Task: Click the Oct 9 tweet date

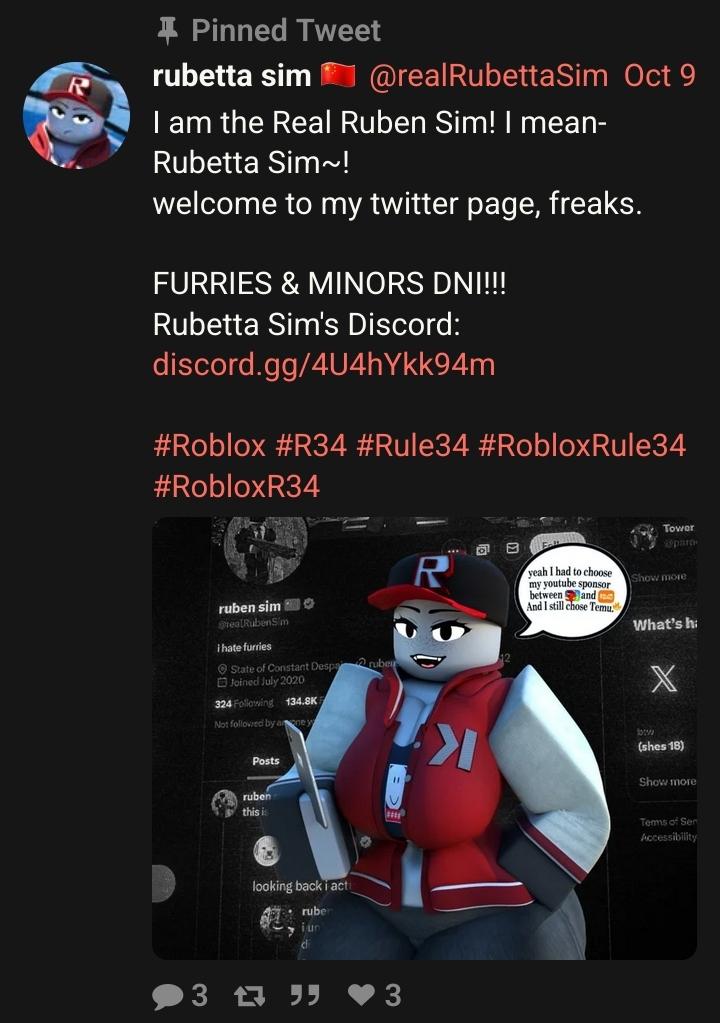Action: pyautogui.click(x=660, y=76)
